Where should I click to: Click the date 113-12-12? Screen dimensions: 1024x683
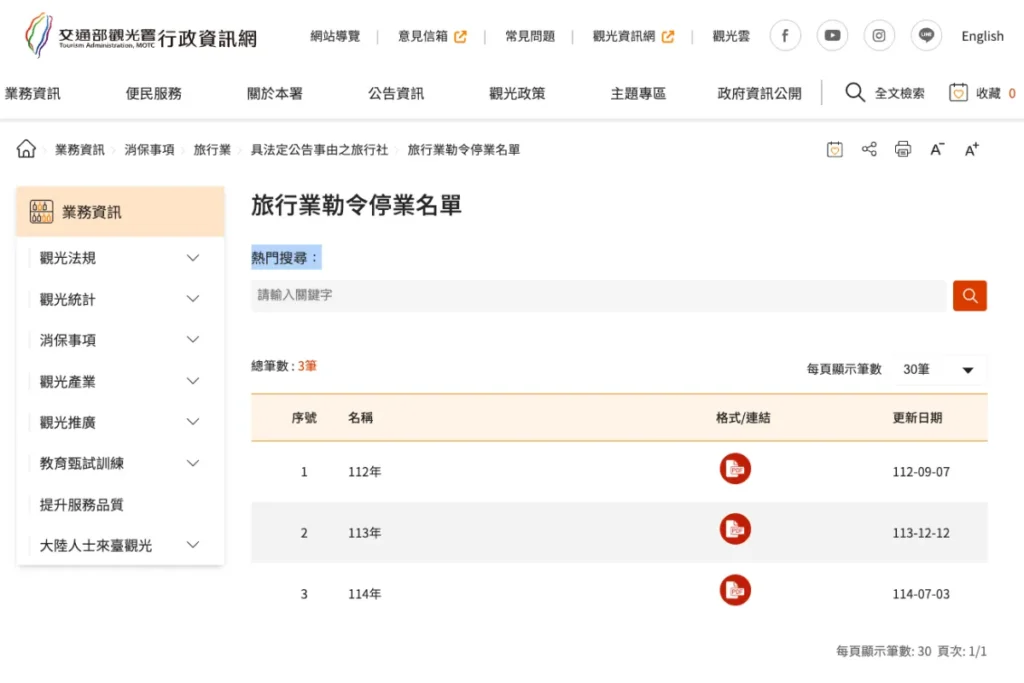[921, 533]
